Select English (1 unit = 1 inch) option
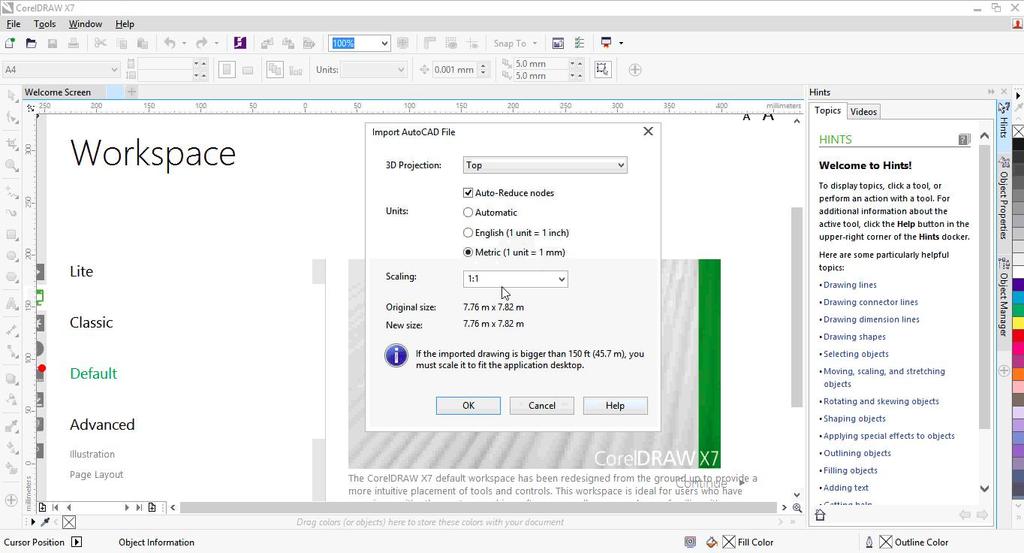 (468, 232)
